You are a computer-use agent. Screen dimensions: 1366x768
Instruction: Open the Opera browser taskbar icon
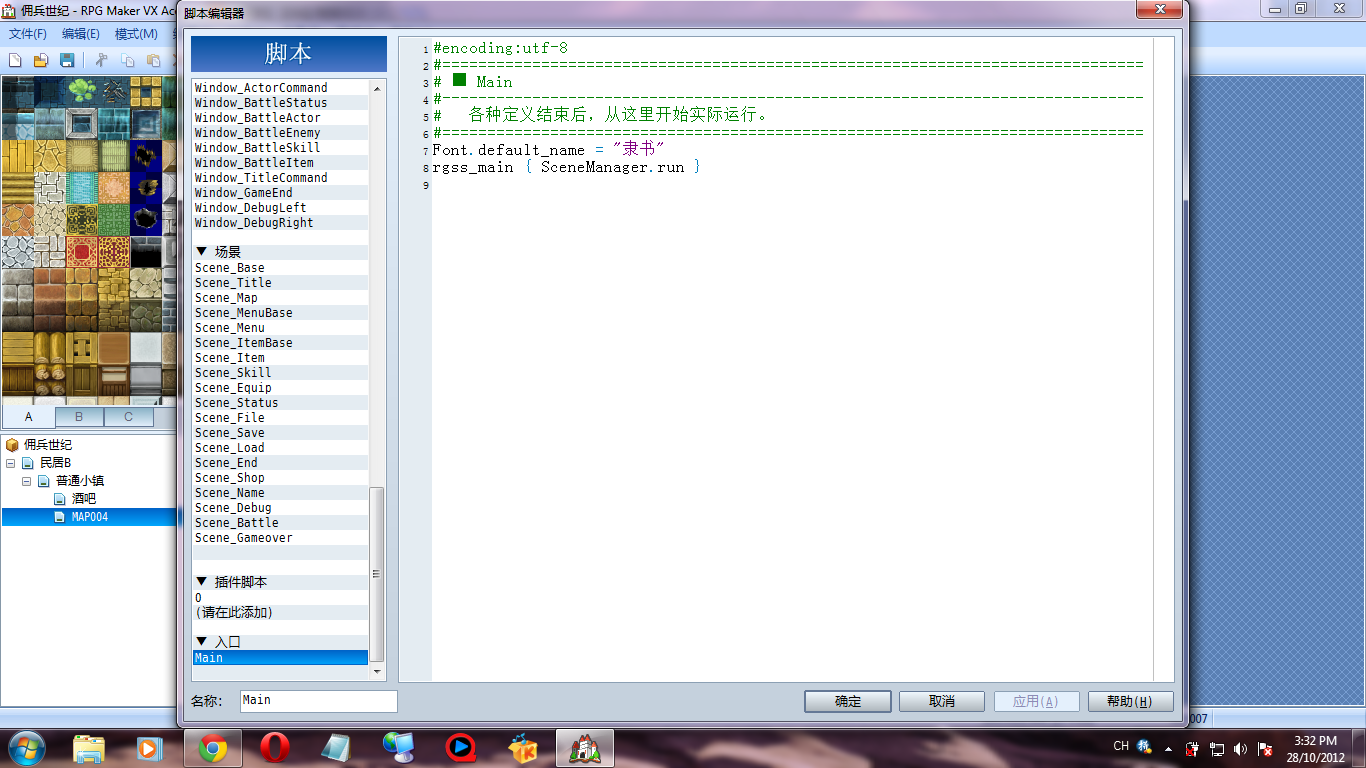(x=275, y=748)
